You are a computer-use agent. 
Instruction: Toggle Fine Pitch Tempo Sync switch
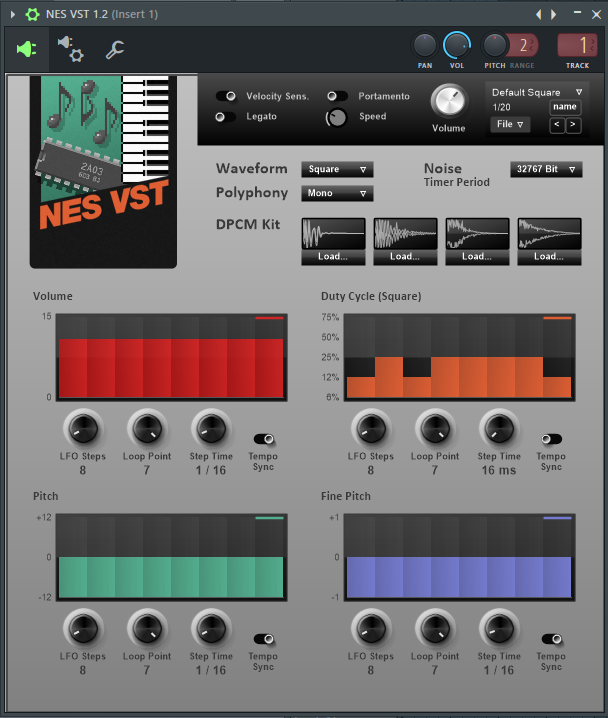552,639
